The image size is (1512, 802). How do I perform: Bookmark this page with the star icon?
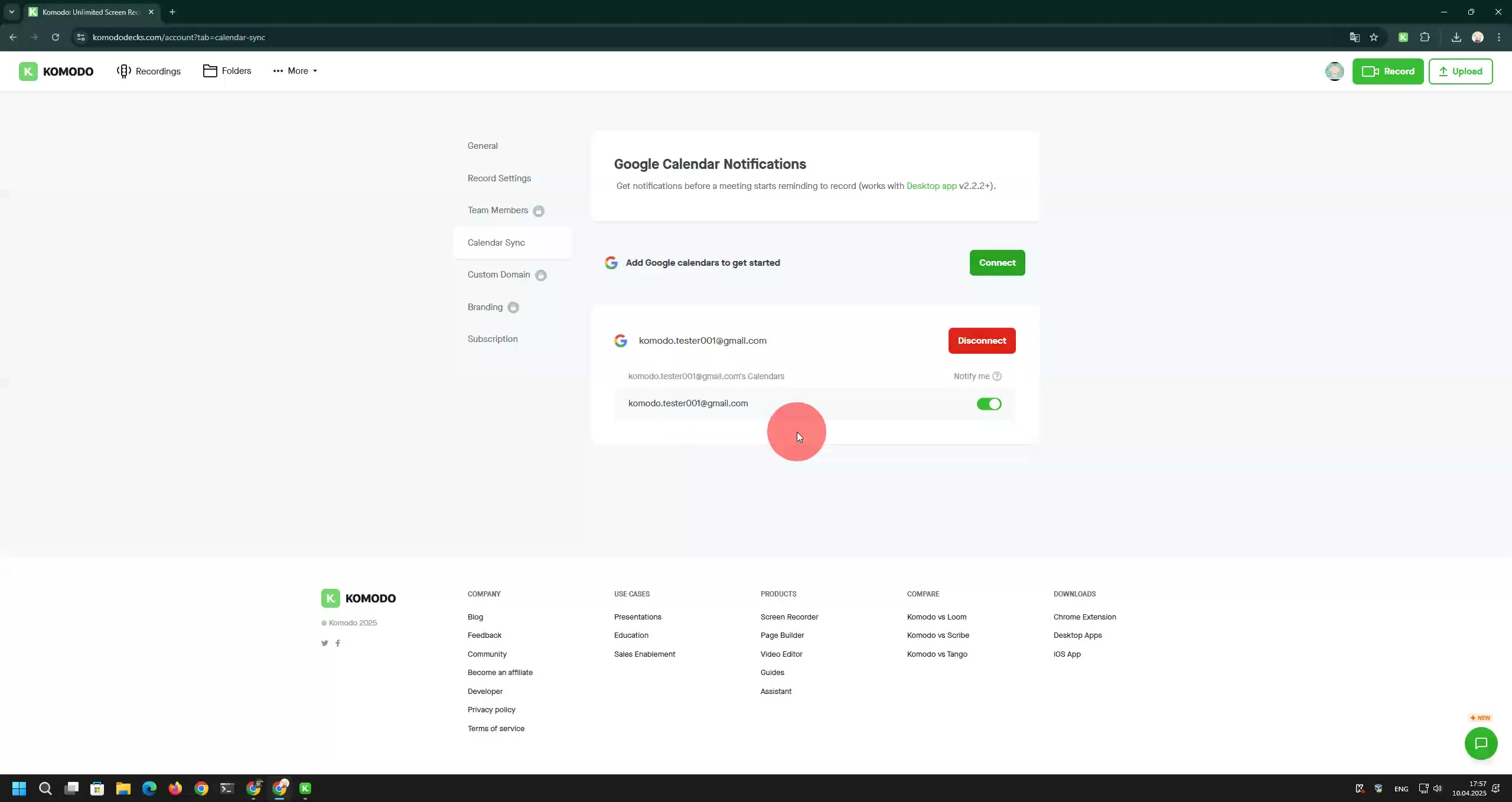(x=1374, y=37)
